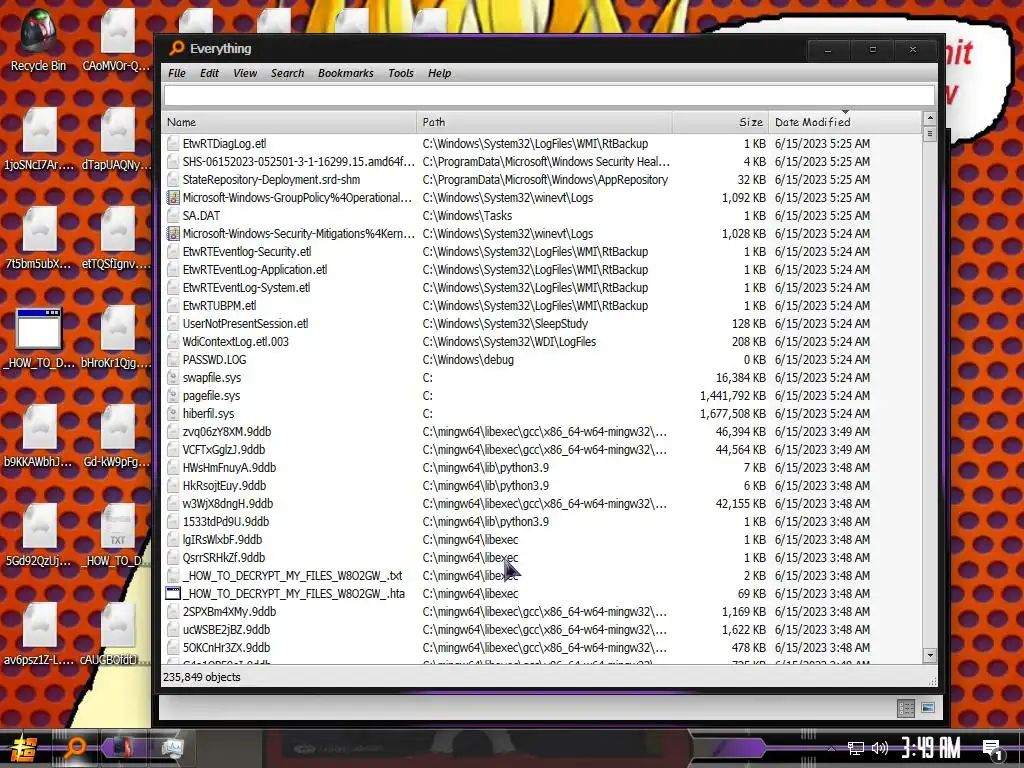Screen dimensions: 1024x768
Task: Sort by the Name column header
Action: [289, 122]
